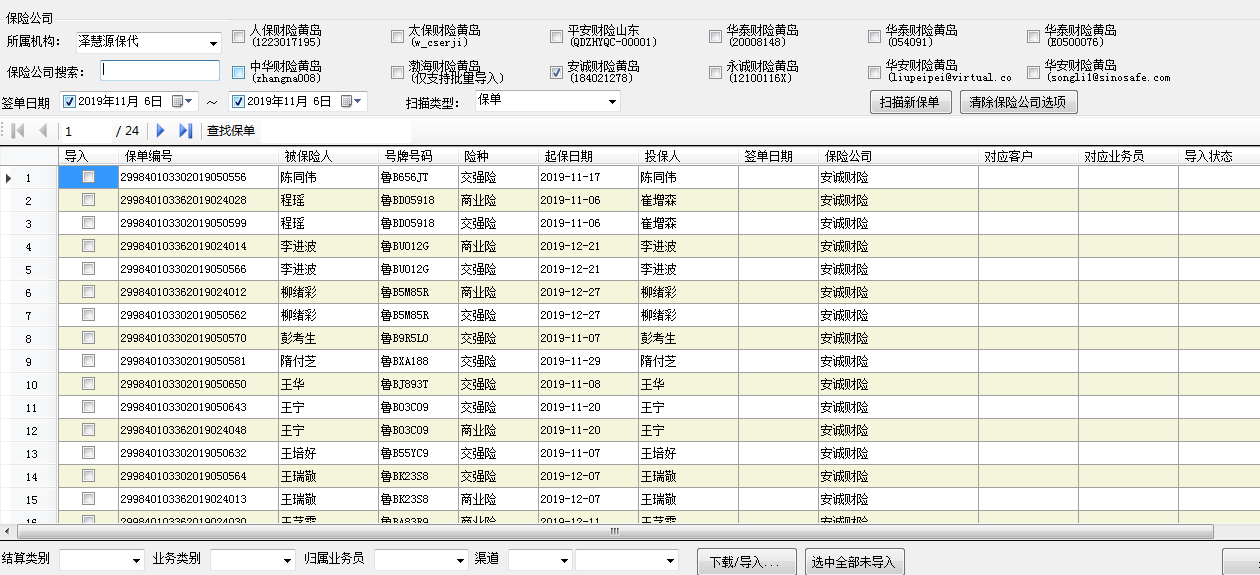Toggle 太保财险黄岛 company checkbox
The width and height of the screenshot is (1260, 575).
(397, 37)
